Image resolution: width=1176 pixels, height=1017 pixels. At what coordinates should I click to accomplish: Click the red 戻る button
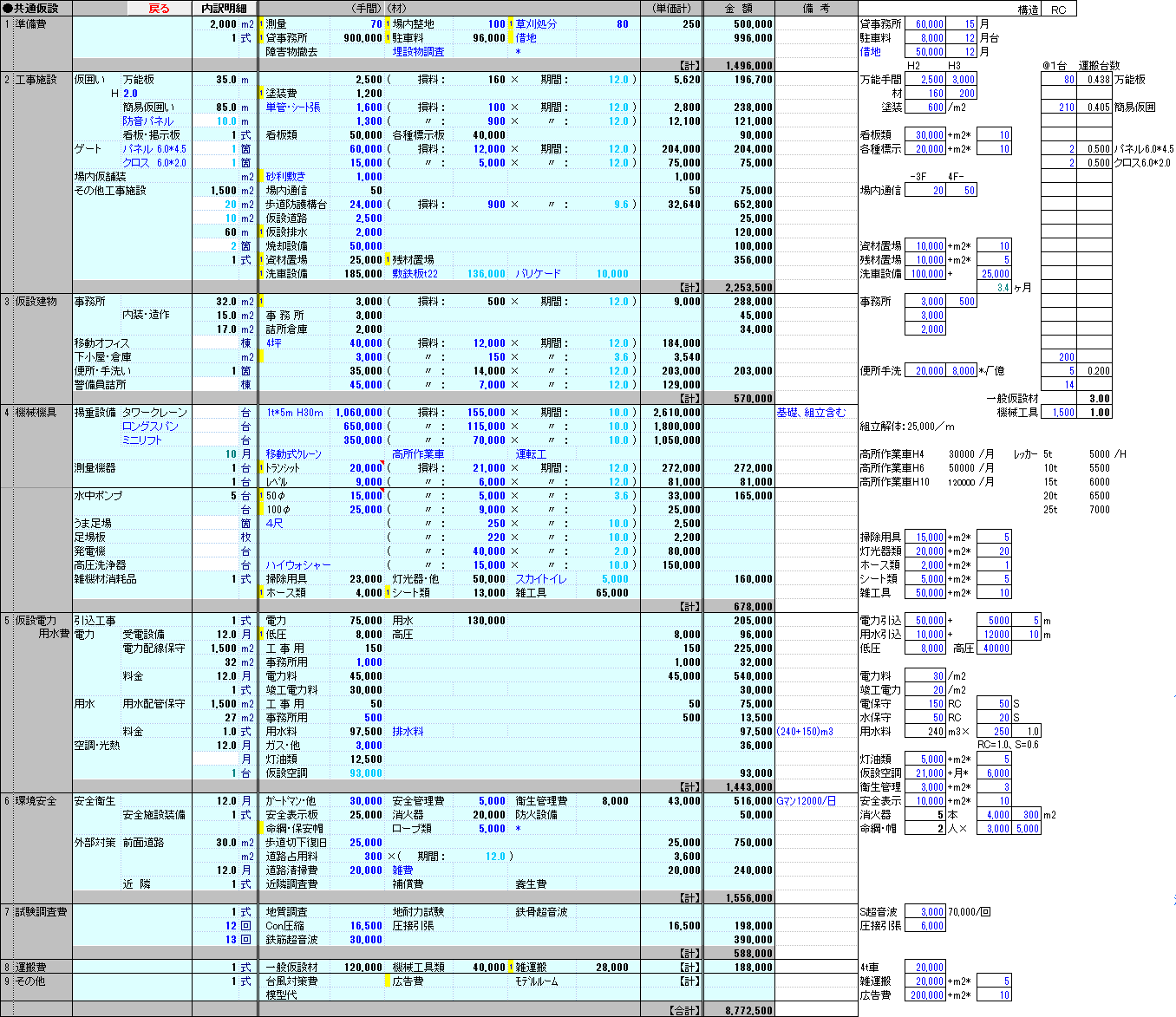click(160, 8)
